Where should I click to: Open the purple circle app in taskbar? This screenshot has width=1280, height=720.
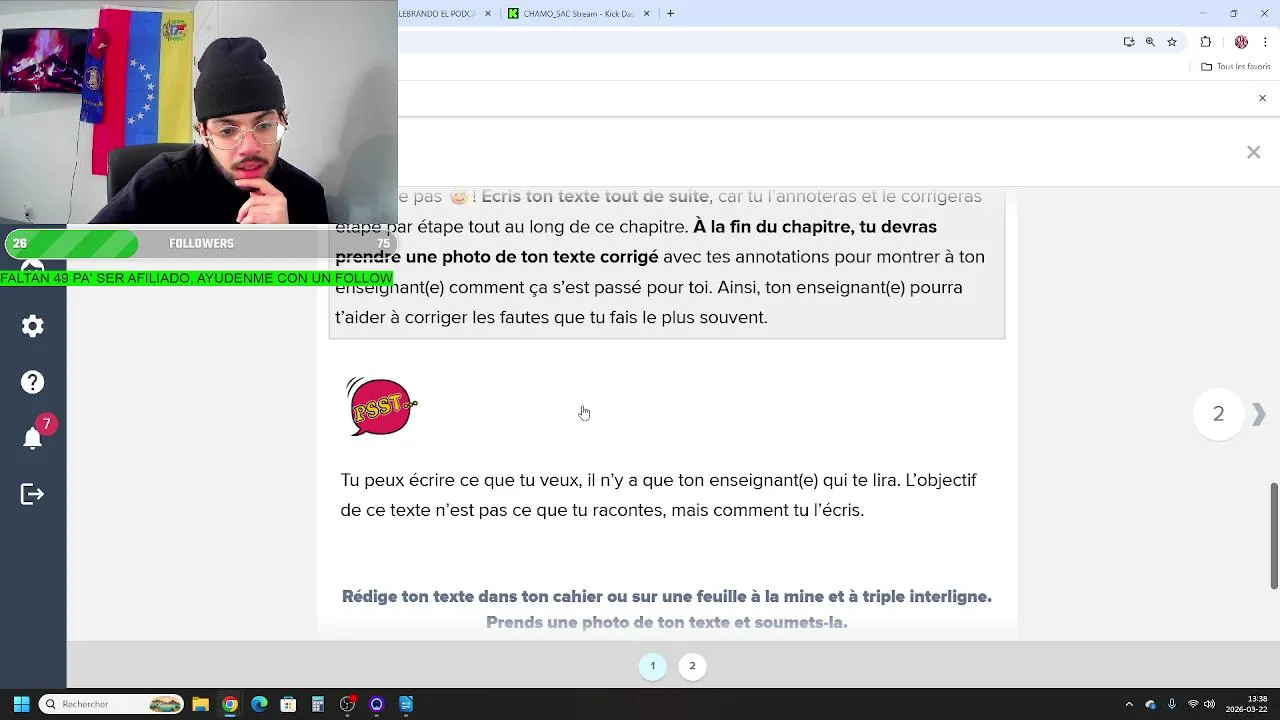tap(376, 704)
